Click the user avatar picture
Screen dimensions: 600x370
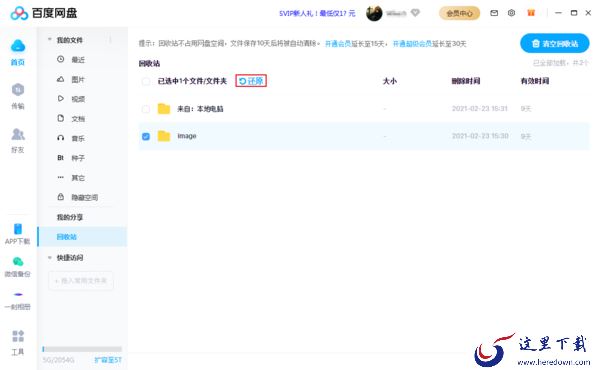click(x=374, y=13)
